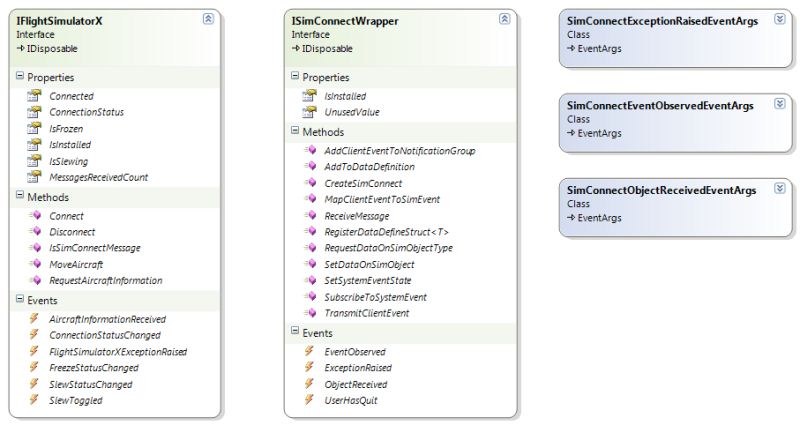Viewport: 800px width, 425px height.
Task: Expand the SimConnectEventObservedEventArgs class box
Action: 779,104
